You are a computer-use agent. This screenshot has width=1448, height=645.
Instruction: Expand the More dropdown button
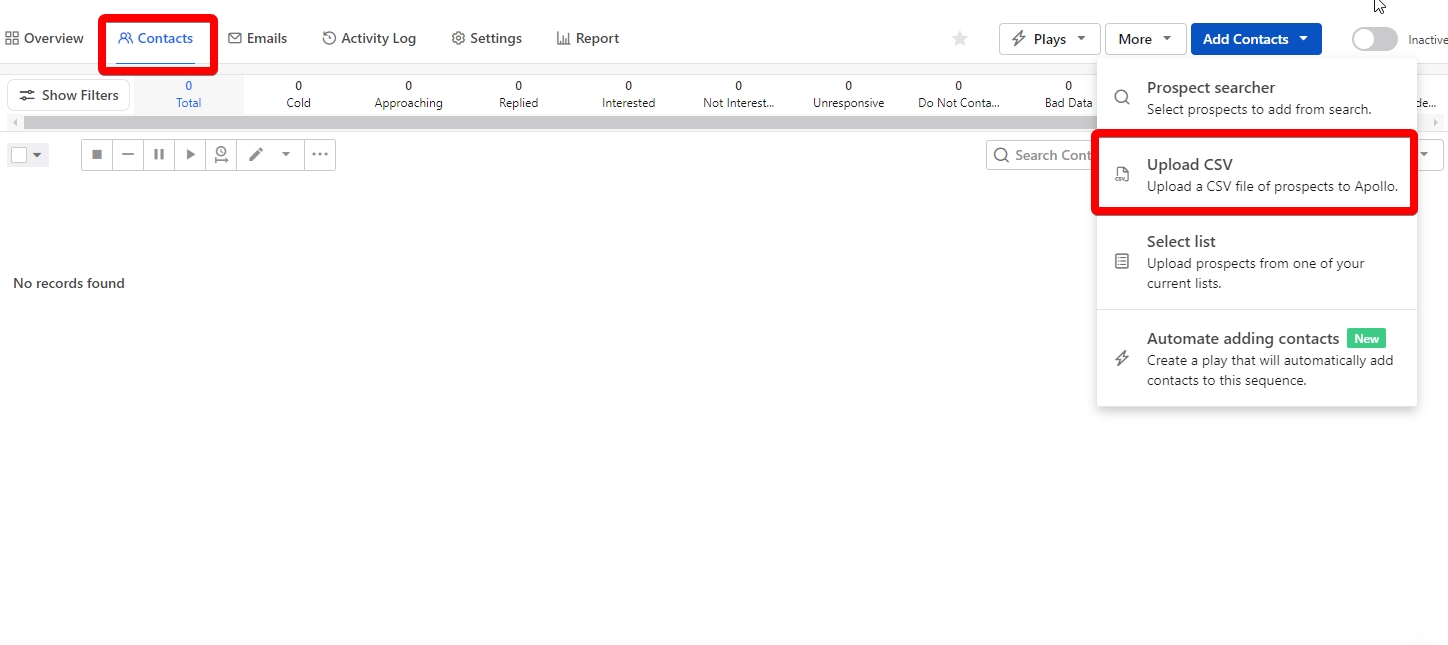pos(1145,39)
